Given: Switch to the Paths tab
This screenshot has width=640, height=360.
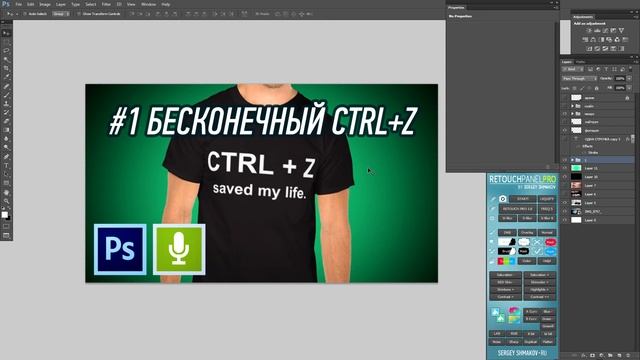Looking at the screenshot, I should click(580, 62).
